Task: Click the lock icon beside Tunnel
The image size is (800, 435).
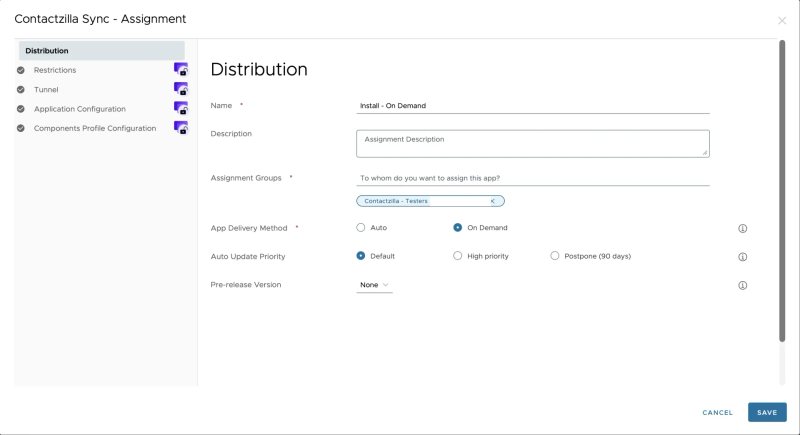Action: click(181, 89)
